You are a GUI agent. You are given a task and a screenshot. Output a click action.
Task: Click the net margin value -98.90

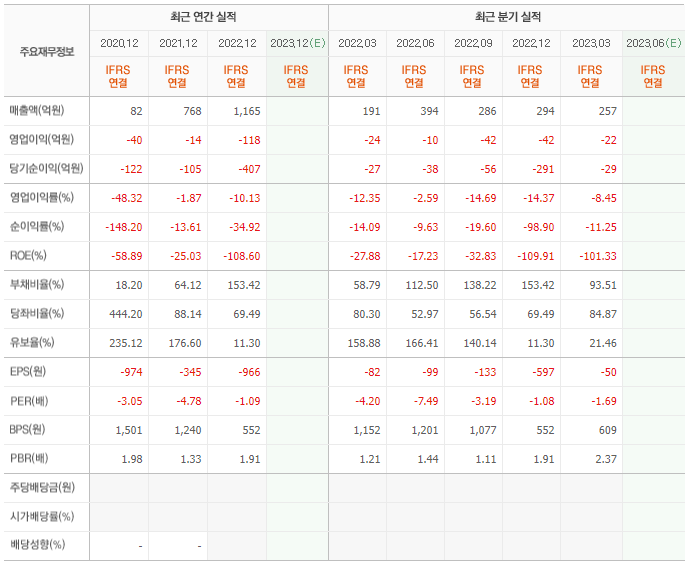pyautogui.click(x=538, y=227)
